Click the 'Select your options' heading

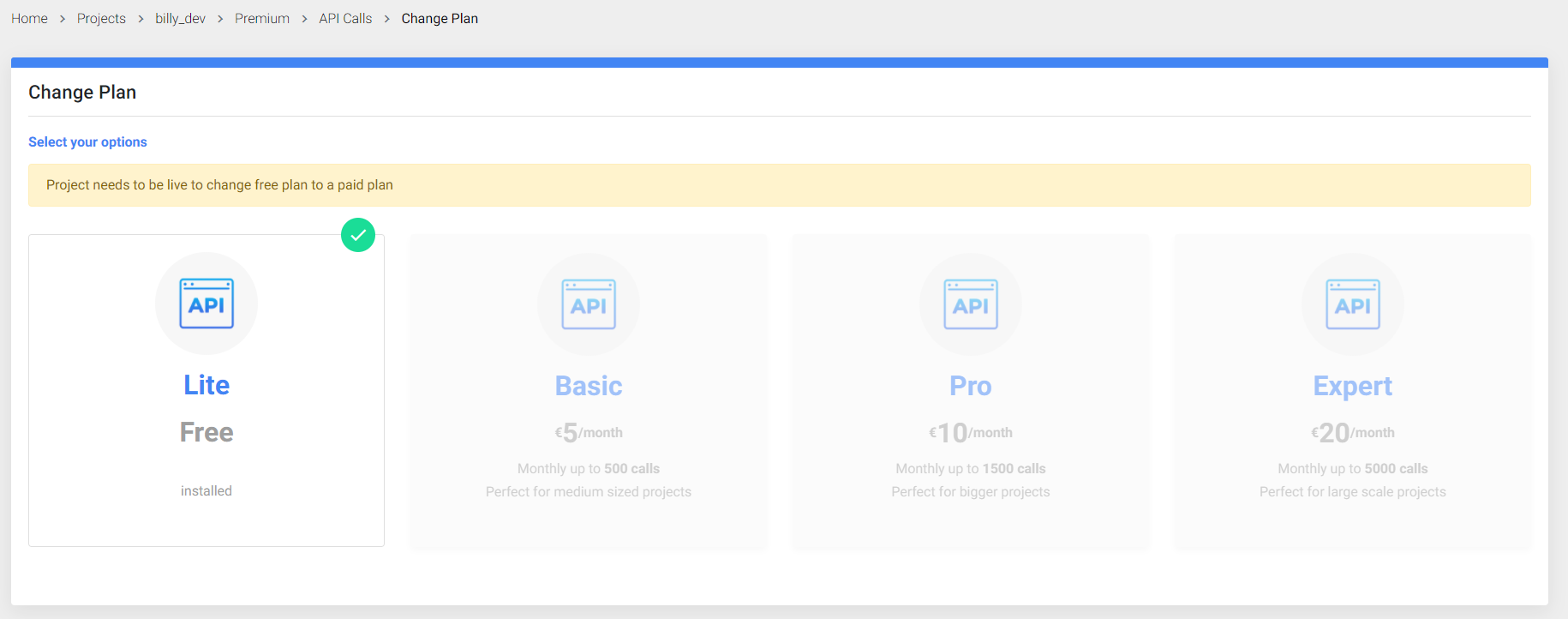[87, 142]
